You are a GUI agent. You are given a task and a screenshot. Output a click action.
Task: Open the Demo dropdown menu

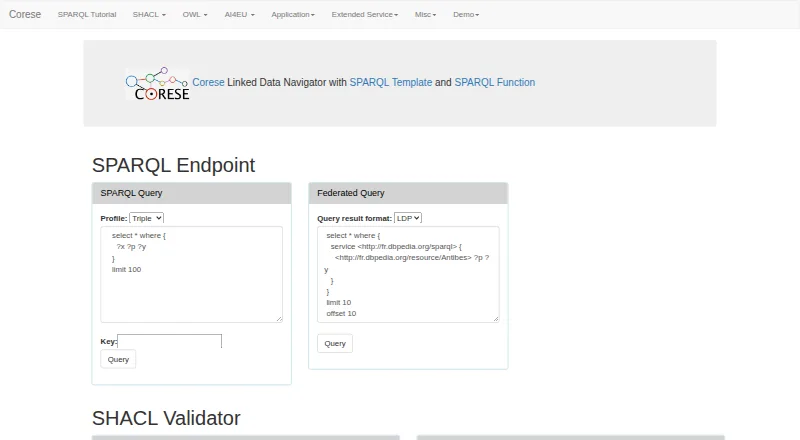(466, 14)
